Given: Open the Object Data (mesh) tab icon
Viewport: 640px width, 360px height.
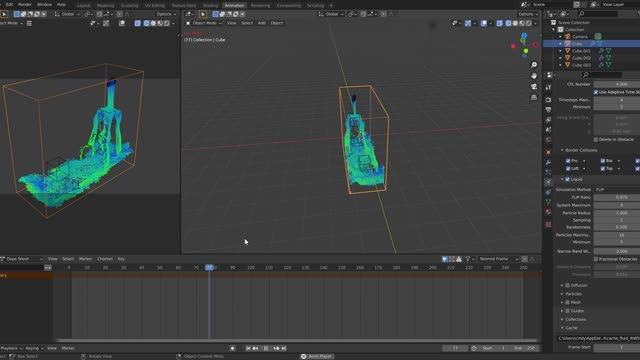Looking at the screenshot, I should (x=548, y=202).
